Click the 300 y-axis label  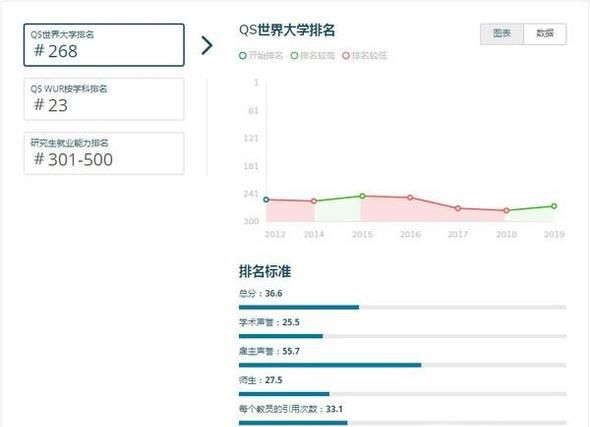pos(251,221)
